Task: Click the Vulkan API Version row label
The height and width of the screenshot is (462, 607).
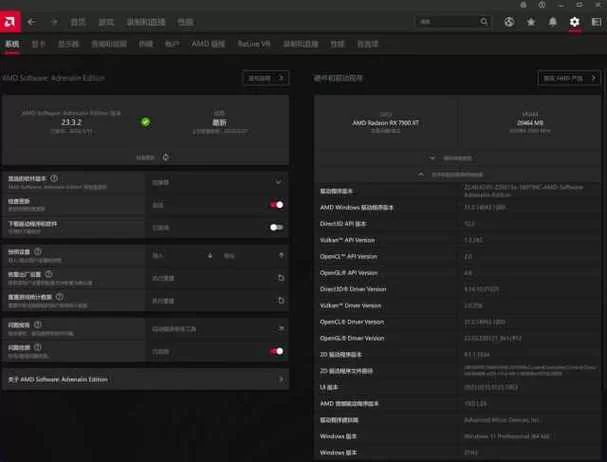Action: [x=347, y=240]
